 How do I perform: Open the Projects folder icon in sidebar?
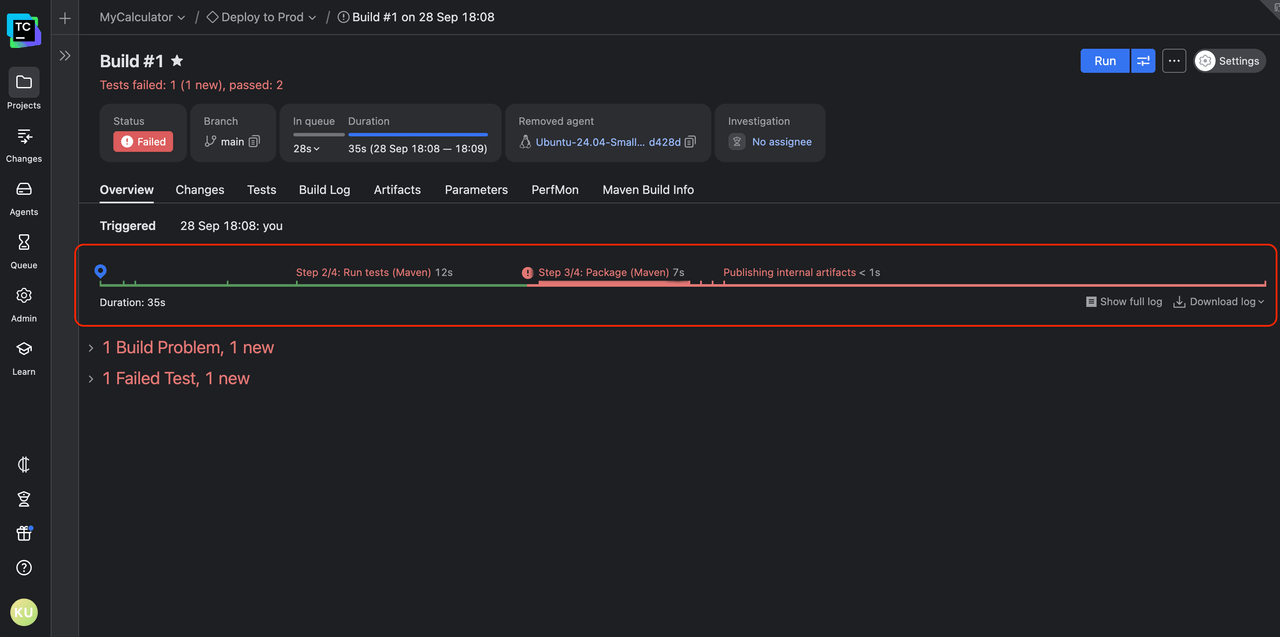click(24, 83)
